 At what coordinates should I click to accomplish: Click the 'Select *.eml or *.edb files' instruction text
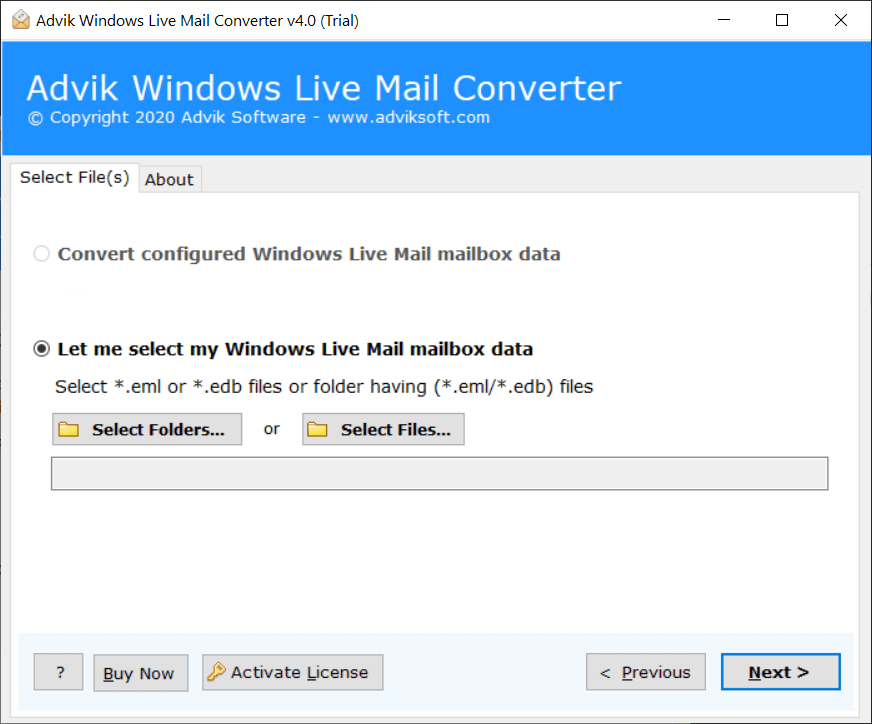324,386
